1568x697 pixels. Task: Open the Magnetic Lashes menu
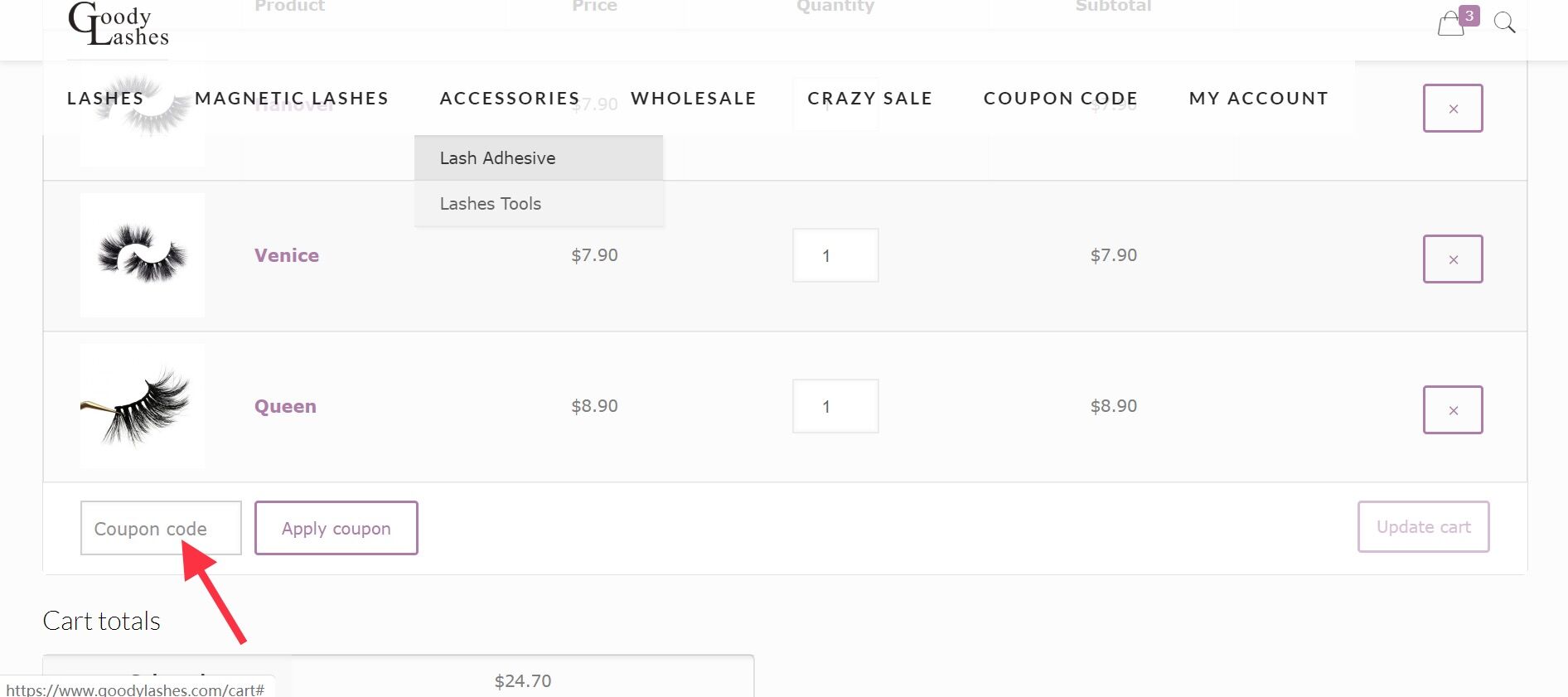pyautogui.click(x=292, y=99)
